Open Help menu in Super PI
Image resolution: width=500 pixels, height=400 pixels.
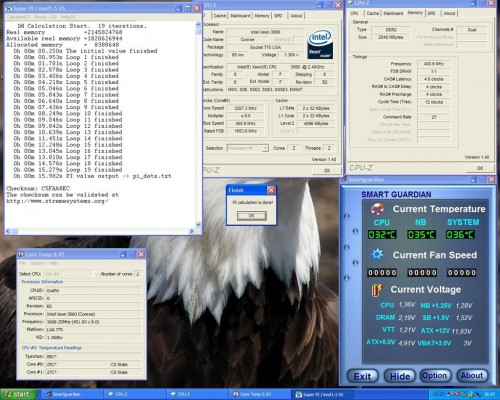click(68, 17)
